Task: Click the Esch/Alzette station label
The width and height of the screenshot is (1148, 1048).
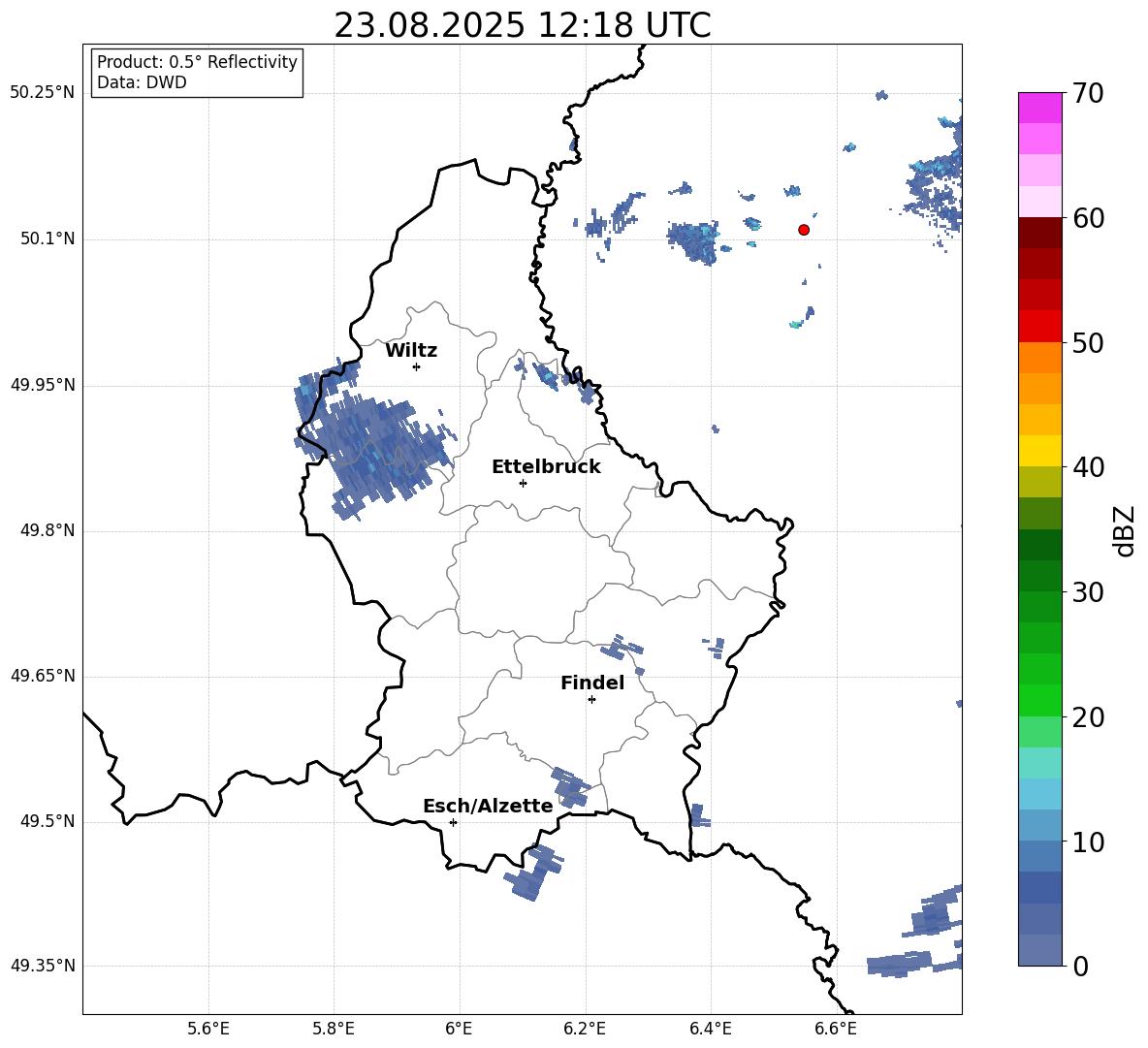Action: 488,806
